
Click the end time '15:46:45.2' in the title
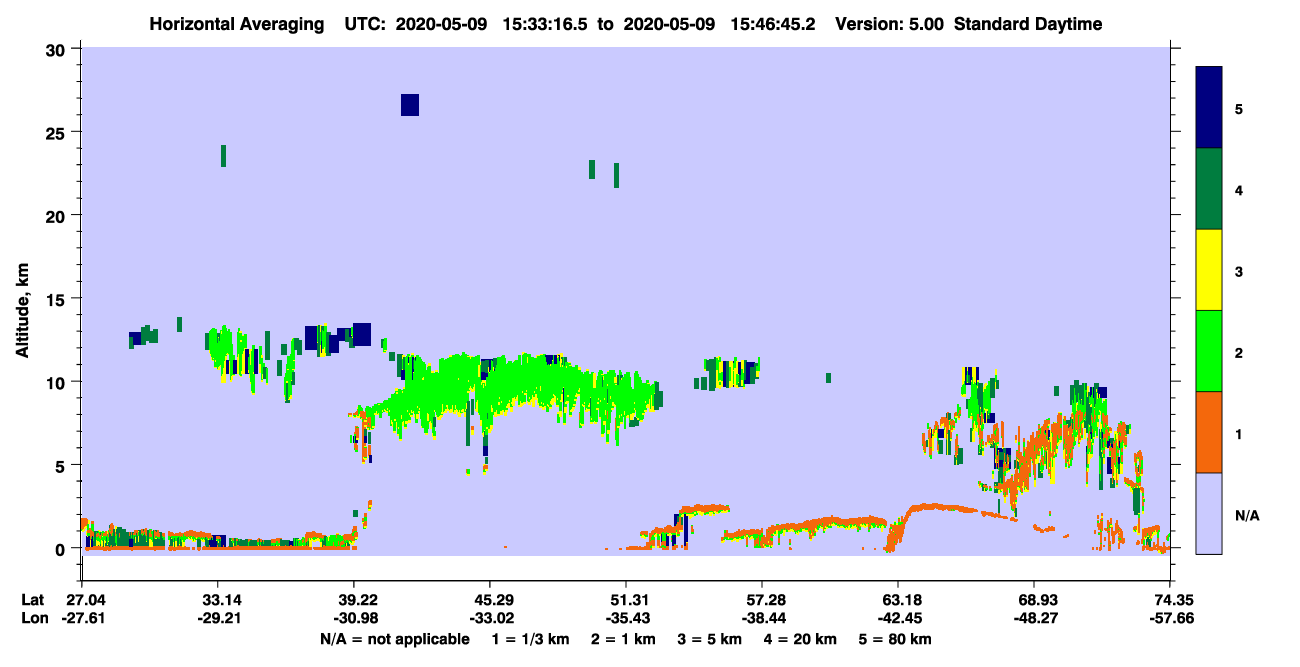coord(773,24)
